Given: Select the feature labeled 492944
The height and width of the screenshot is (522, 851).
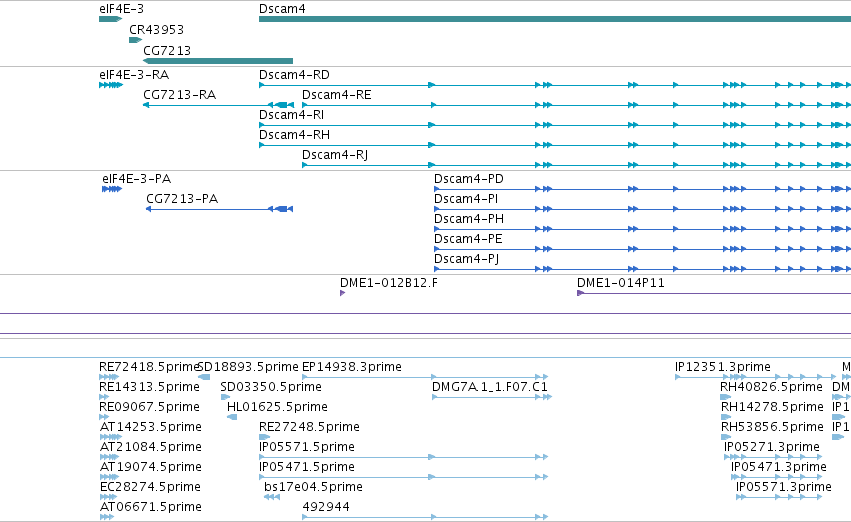Looking at the screenshot, I should pos(326,508).
